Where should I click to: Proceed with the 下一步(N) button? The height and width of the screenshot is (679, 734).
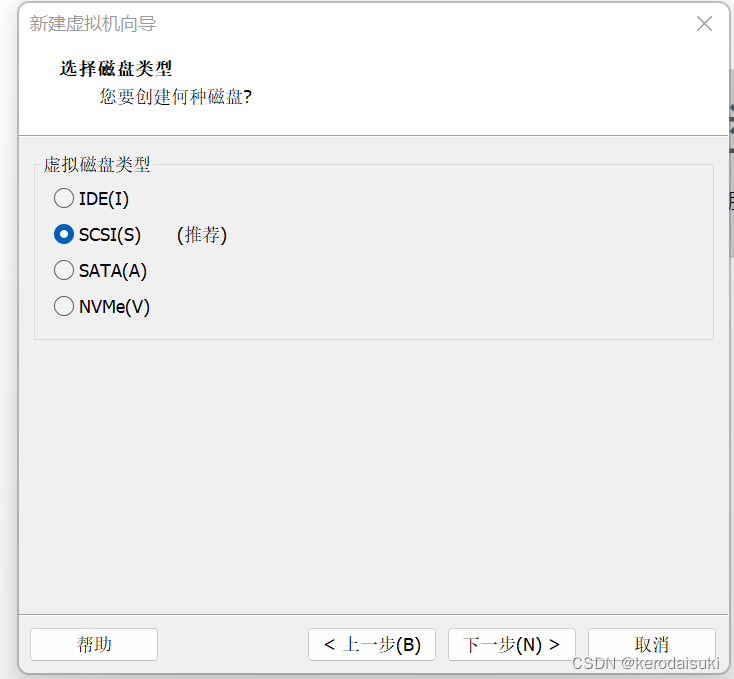click(512, 645)
